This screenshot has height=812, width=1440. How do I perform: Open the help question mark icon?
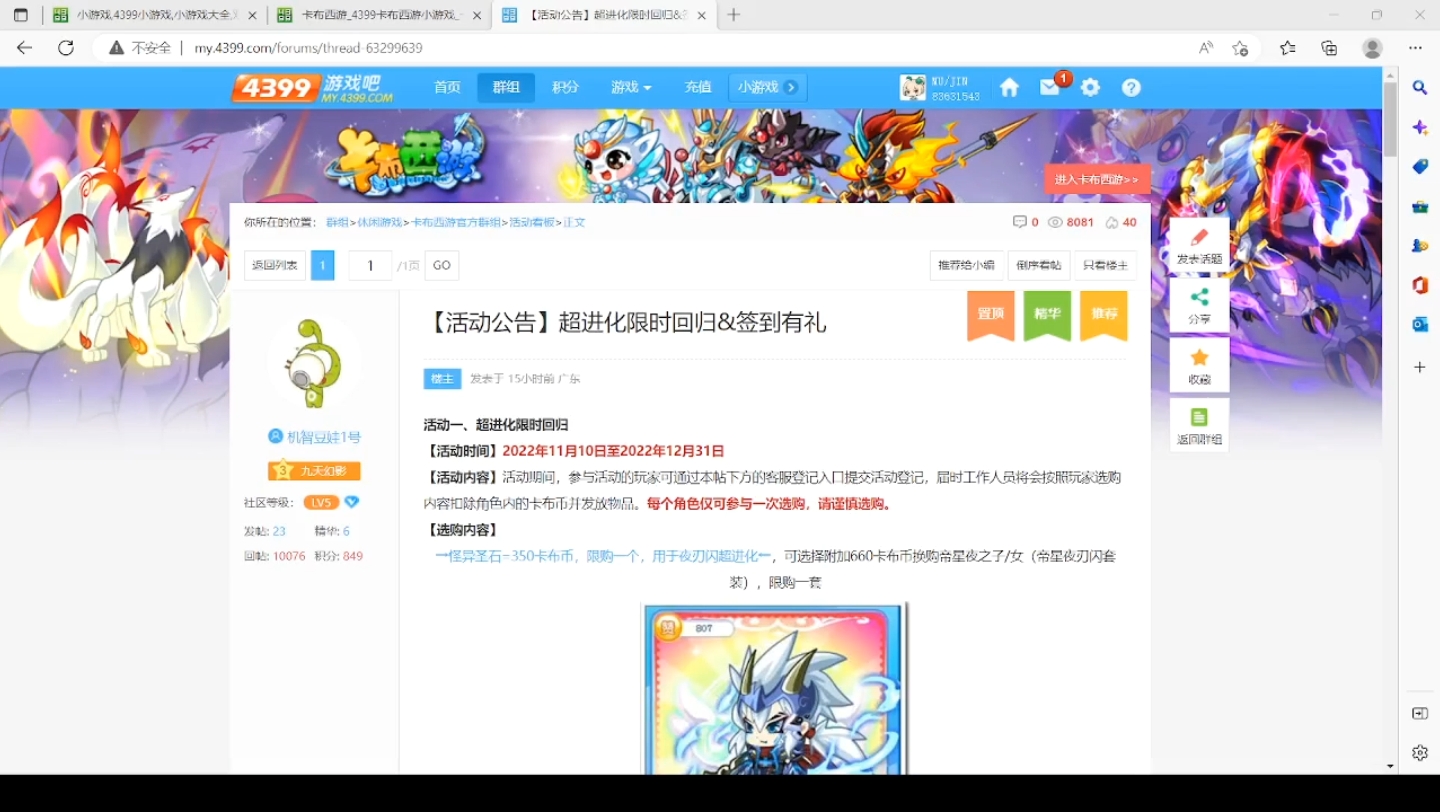(x=1131, y=88)
